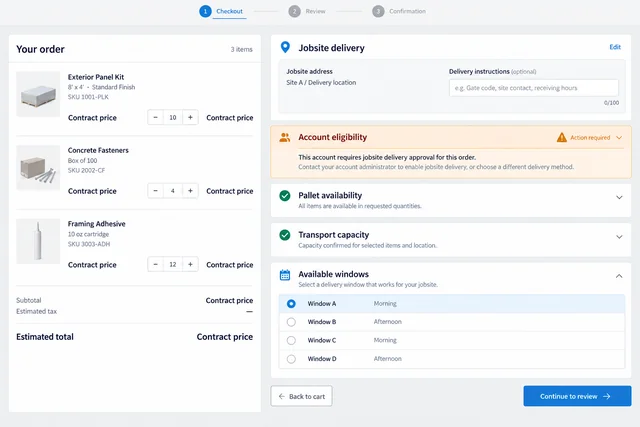Click the Jobsite delivery location pin icon
Viewport: 640px width, 427px height.
(x=285, y=47)
